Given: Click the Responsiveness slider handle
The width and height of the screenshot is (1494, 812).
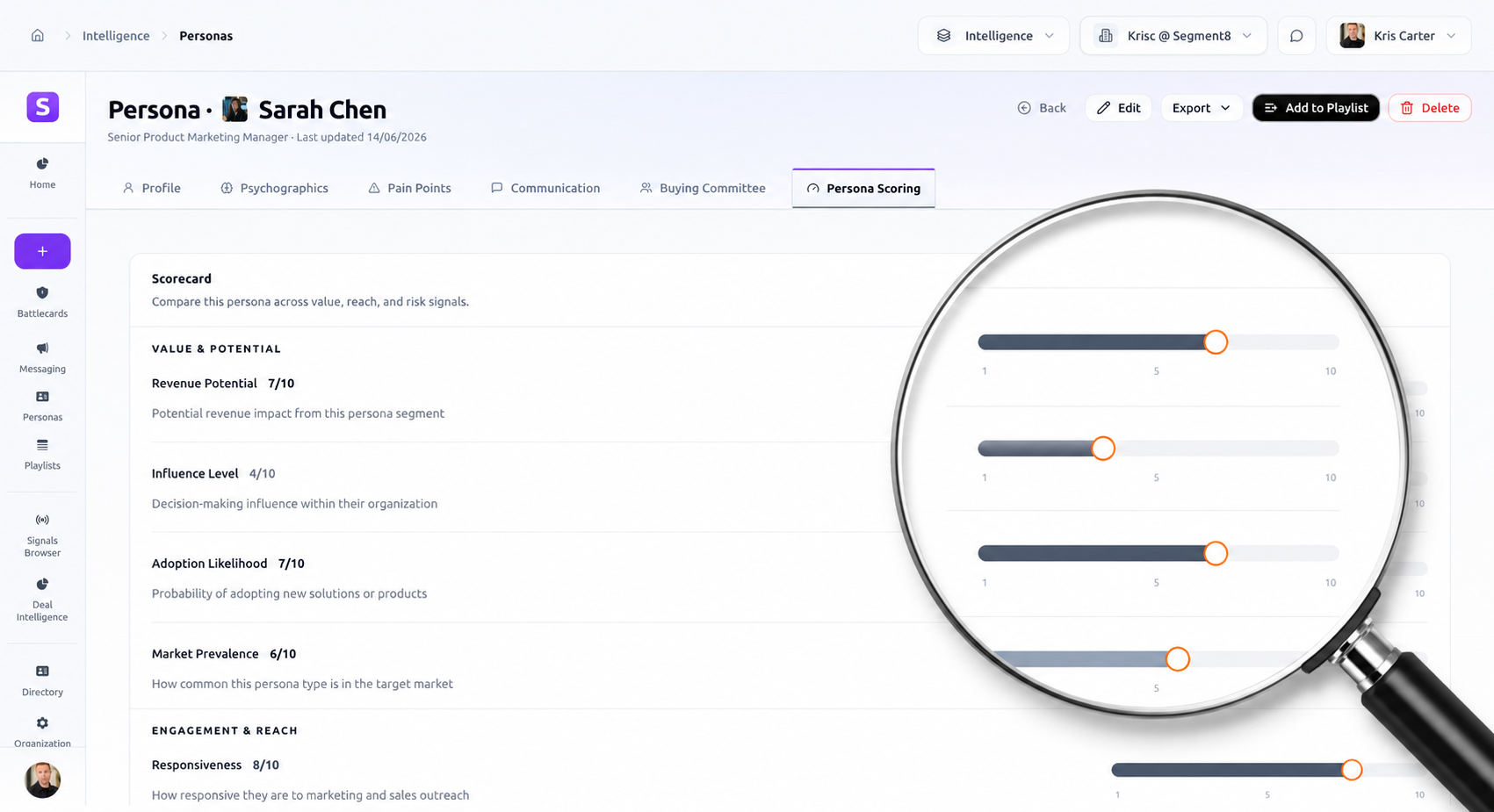Looking at the screenshot, I should click(x=1352, y=770).
